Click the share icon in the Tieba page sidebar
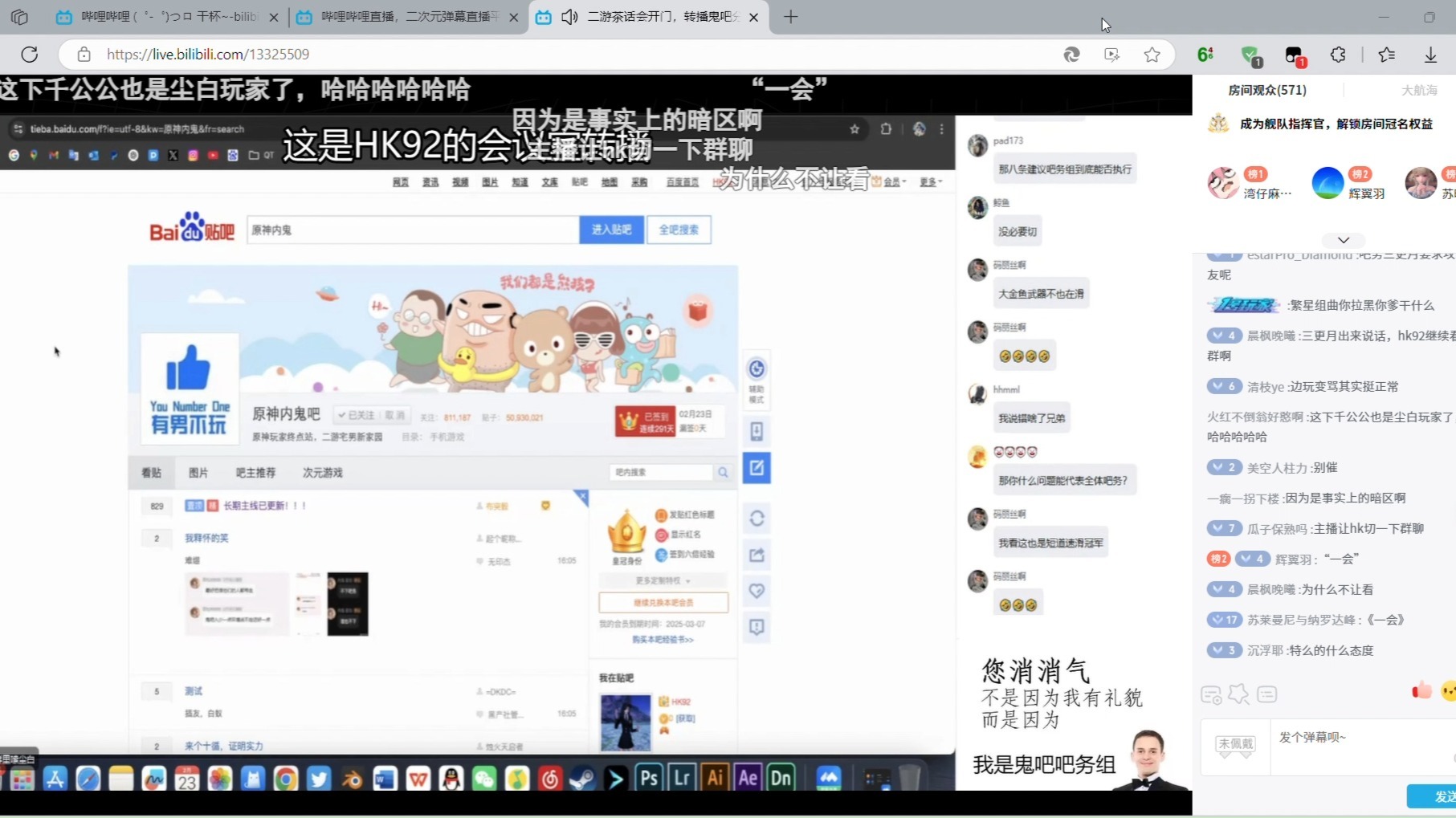The width and height of the screenshot is (1456, 818). pyautogui.click(x=756, y=554)
